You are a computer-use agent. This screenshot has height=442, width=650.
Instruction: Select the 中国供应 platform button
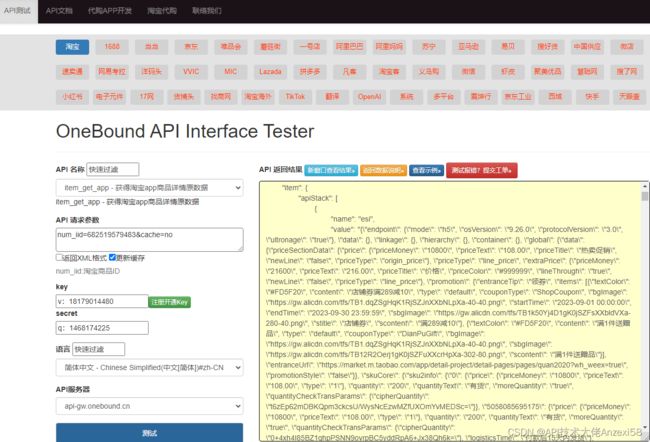[587, 47]
